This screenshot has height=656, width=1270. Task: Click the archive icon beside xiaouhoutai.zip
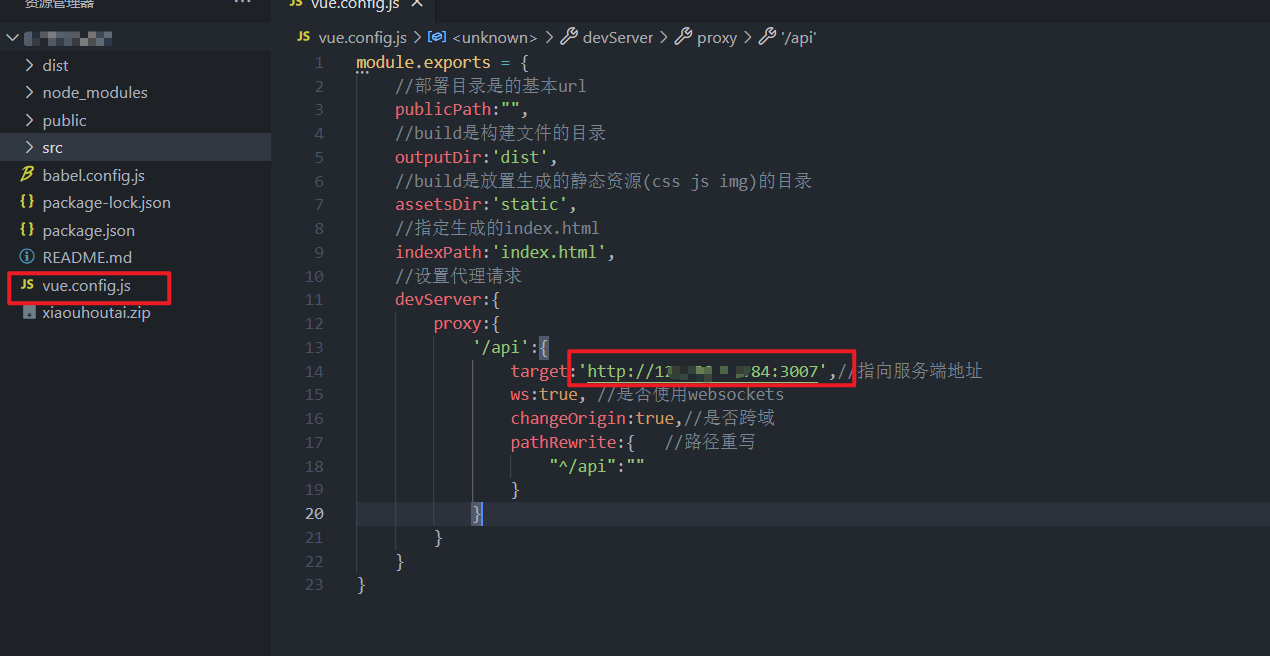coord(28,312)
